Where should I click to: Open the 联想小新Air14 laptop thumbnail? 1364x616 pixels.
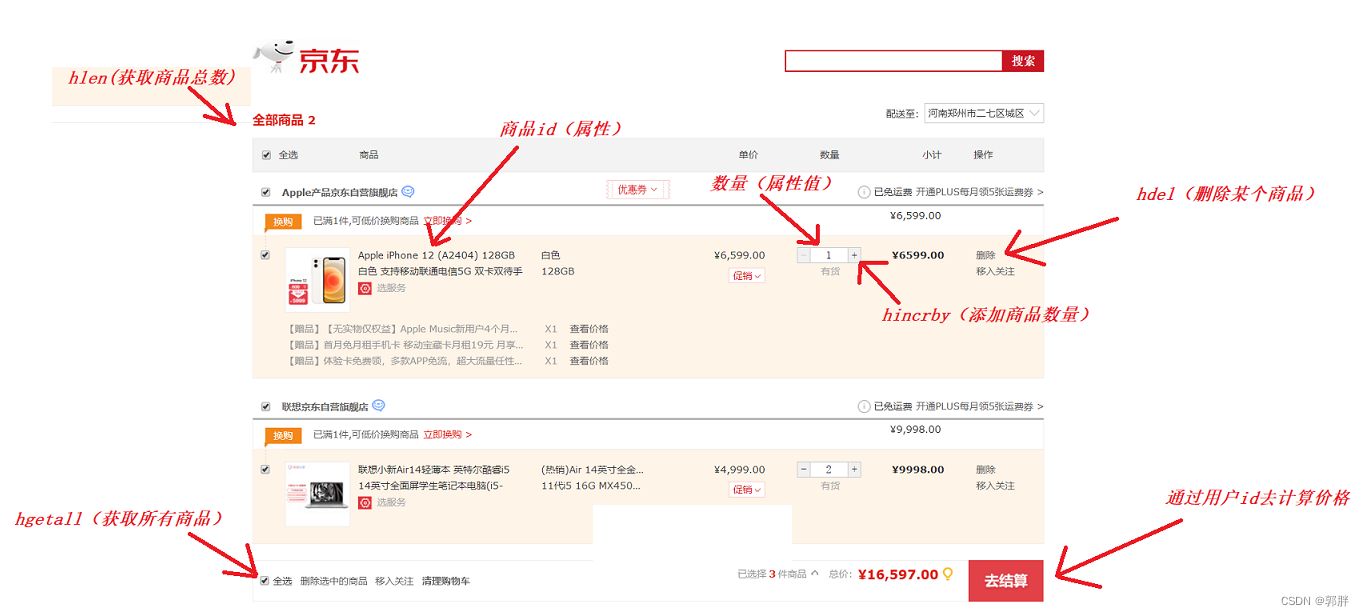point(318,494)
